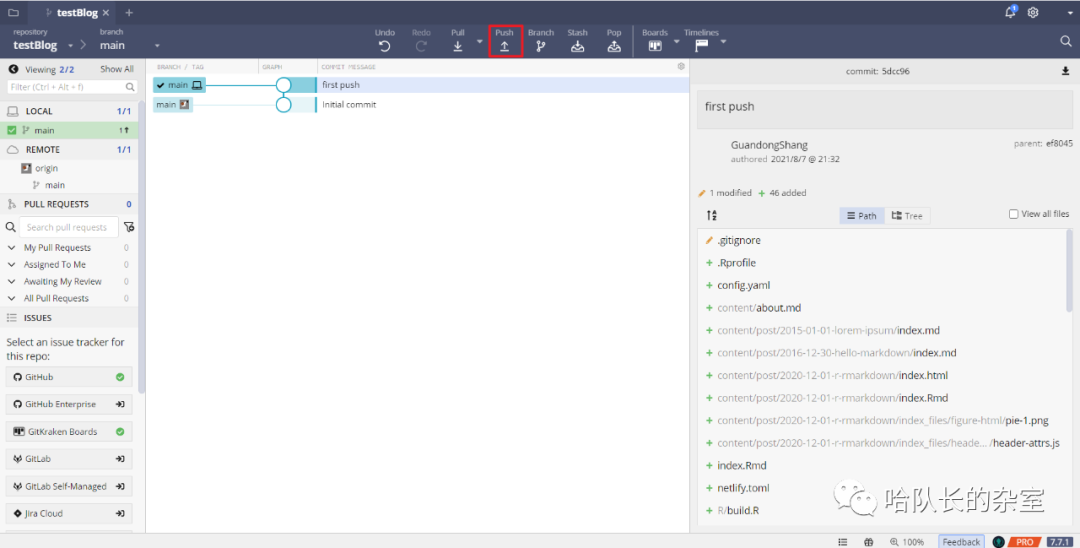Open settings gear icon at top right
Image resolution: width=1080 pixels, height=548 pixels.
(1032, 12)
